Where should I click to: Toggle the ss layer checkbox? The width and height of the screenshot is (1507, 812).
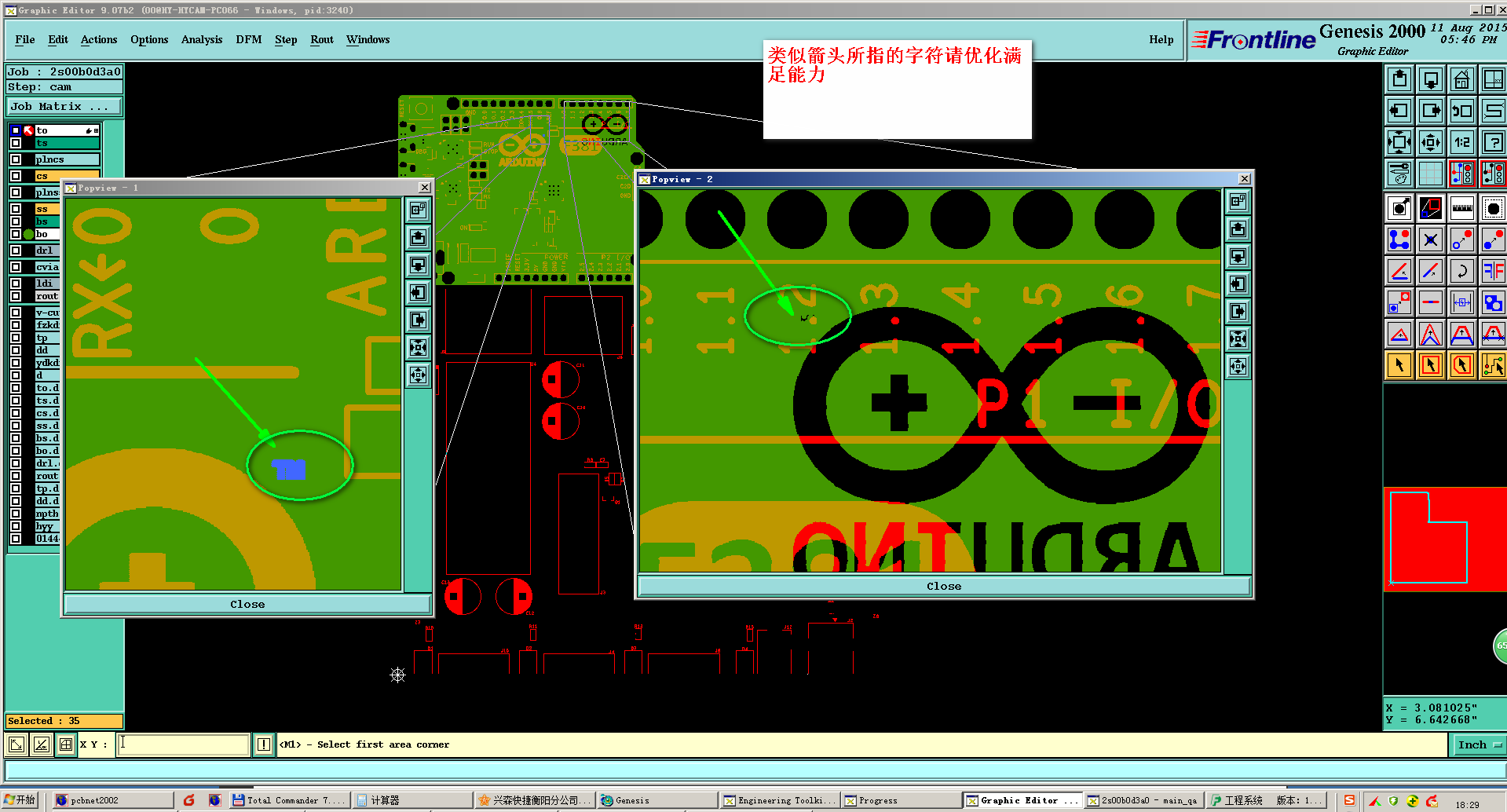pyautogui.click(x=16, y=209)
